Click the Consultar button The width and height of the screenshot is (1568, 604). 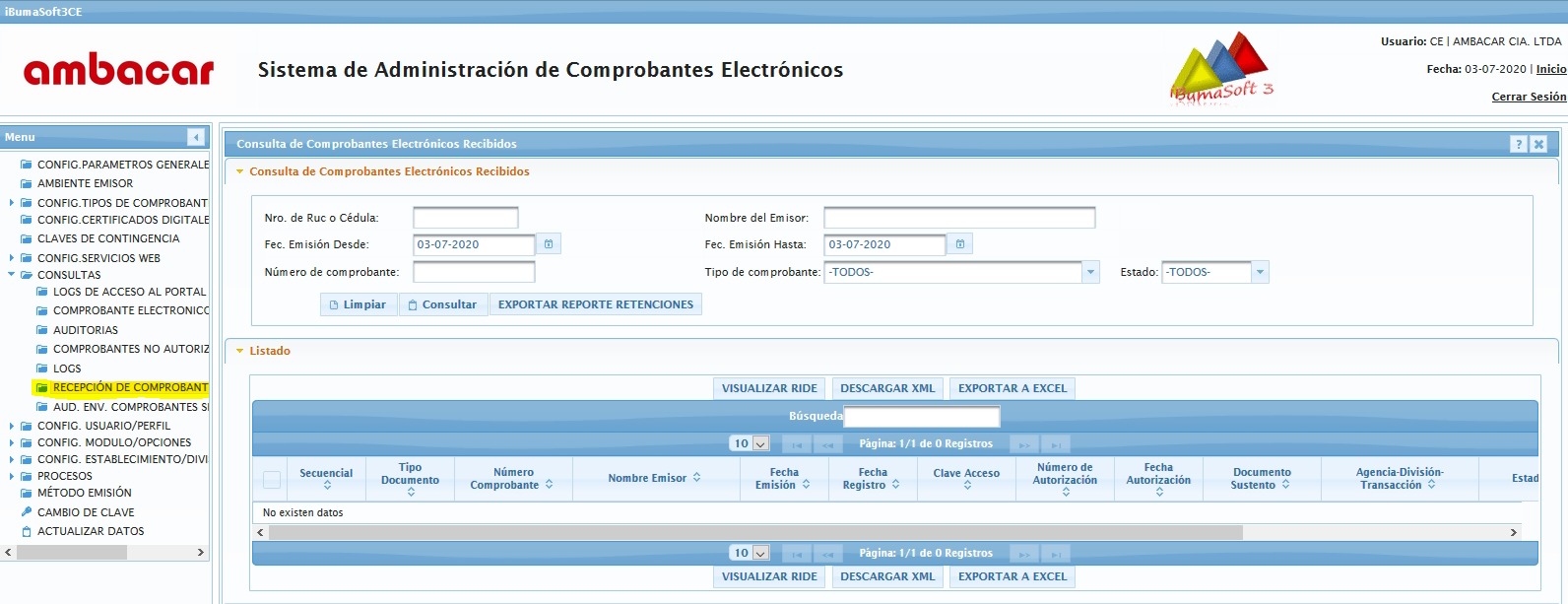[x=442, y=304]
